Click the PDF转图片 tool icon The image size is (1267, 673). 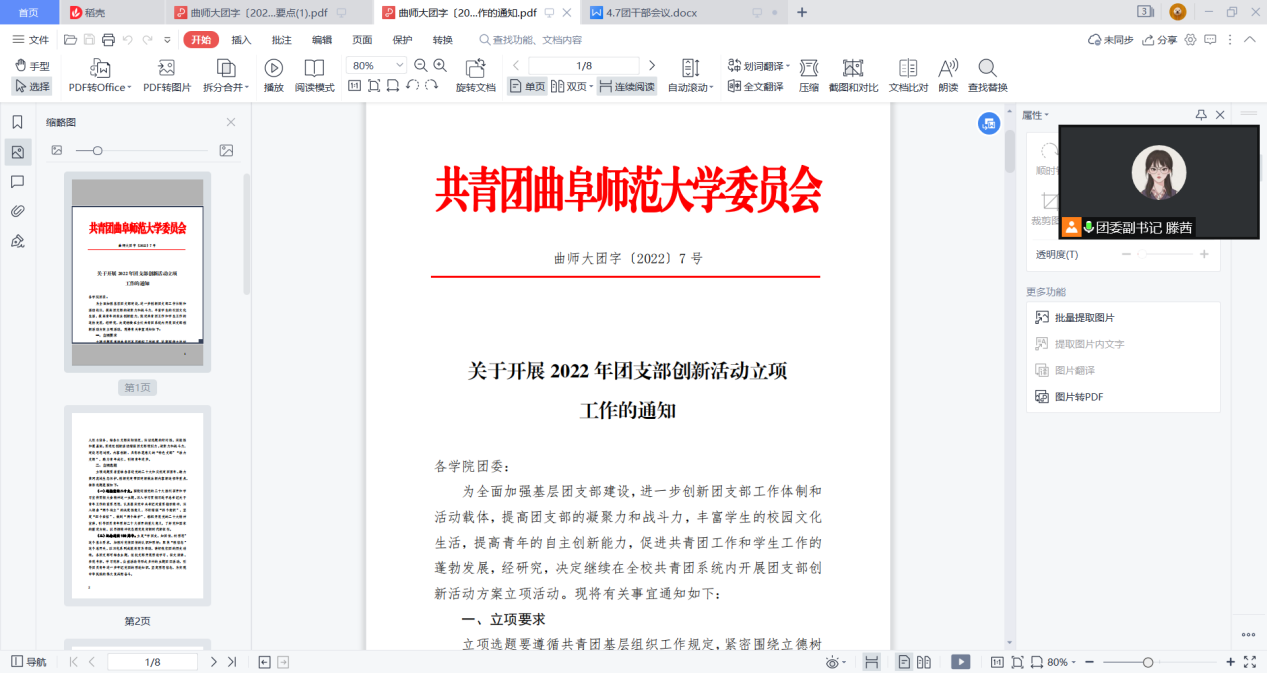tap(167, 68)
